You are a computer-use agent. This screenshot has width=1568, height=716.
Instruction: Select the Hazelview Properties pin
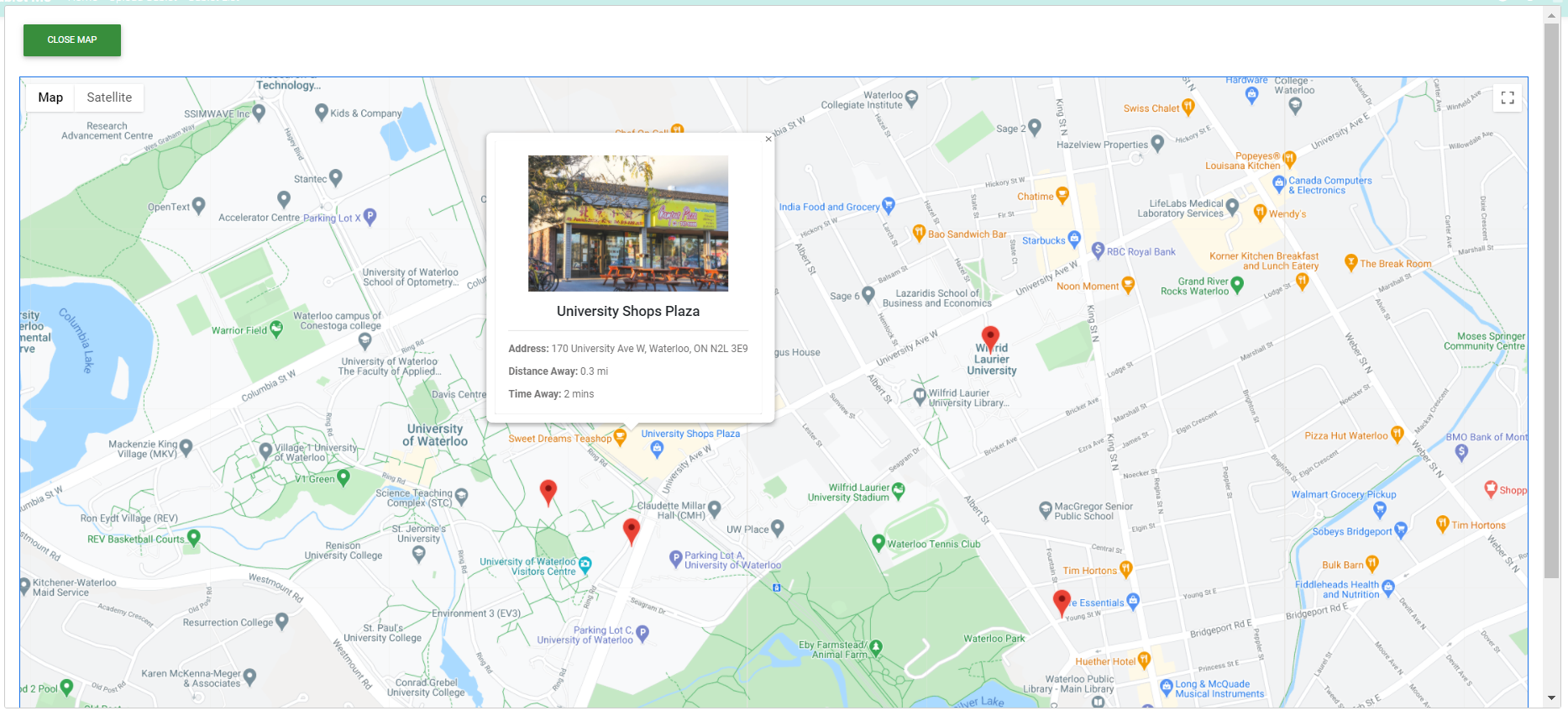coord(1157,143)
